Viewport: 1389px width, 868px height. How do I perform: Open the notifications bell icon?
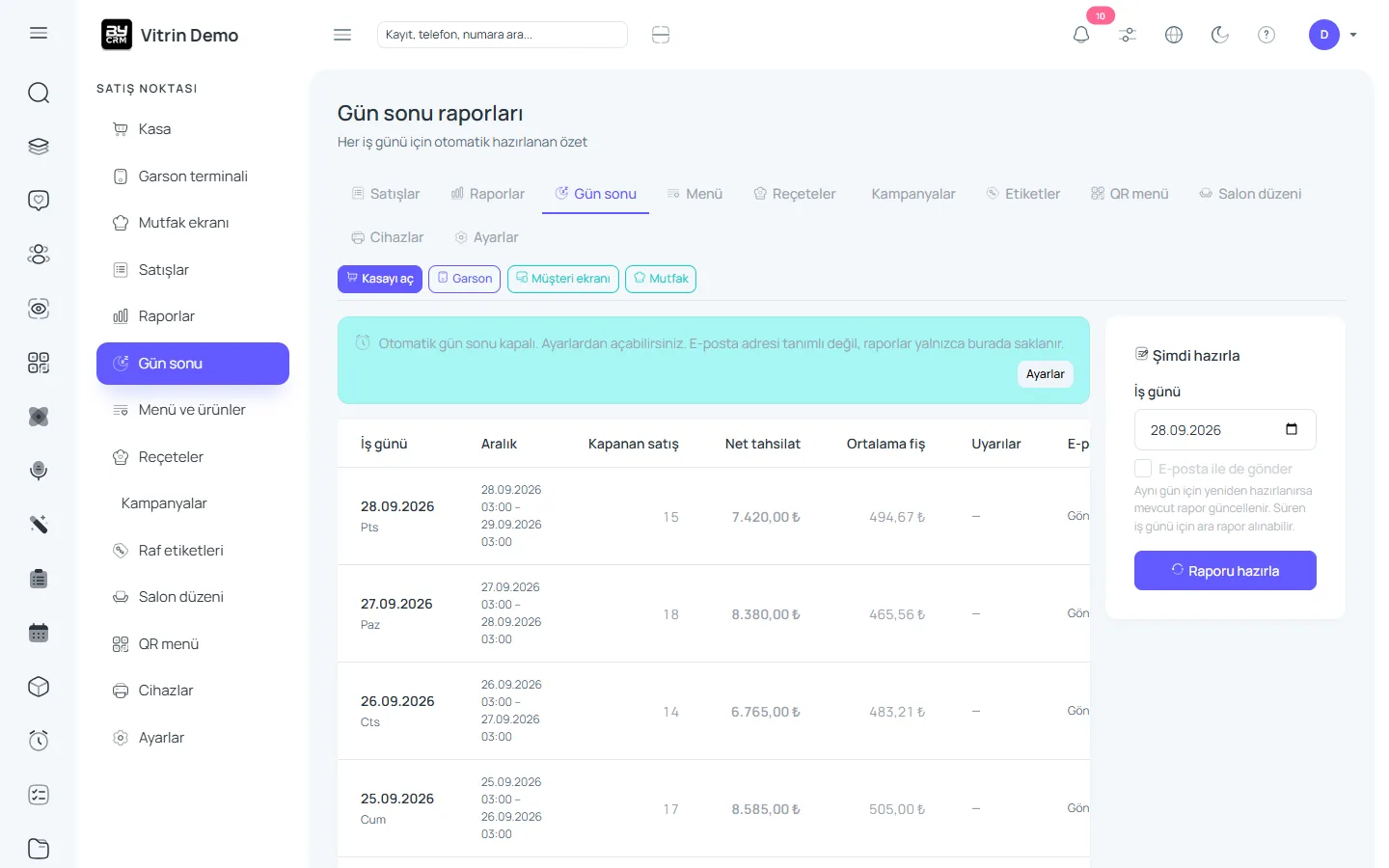1081,35
